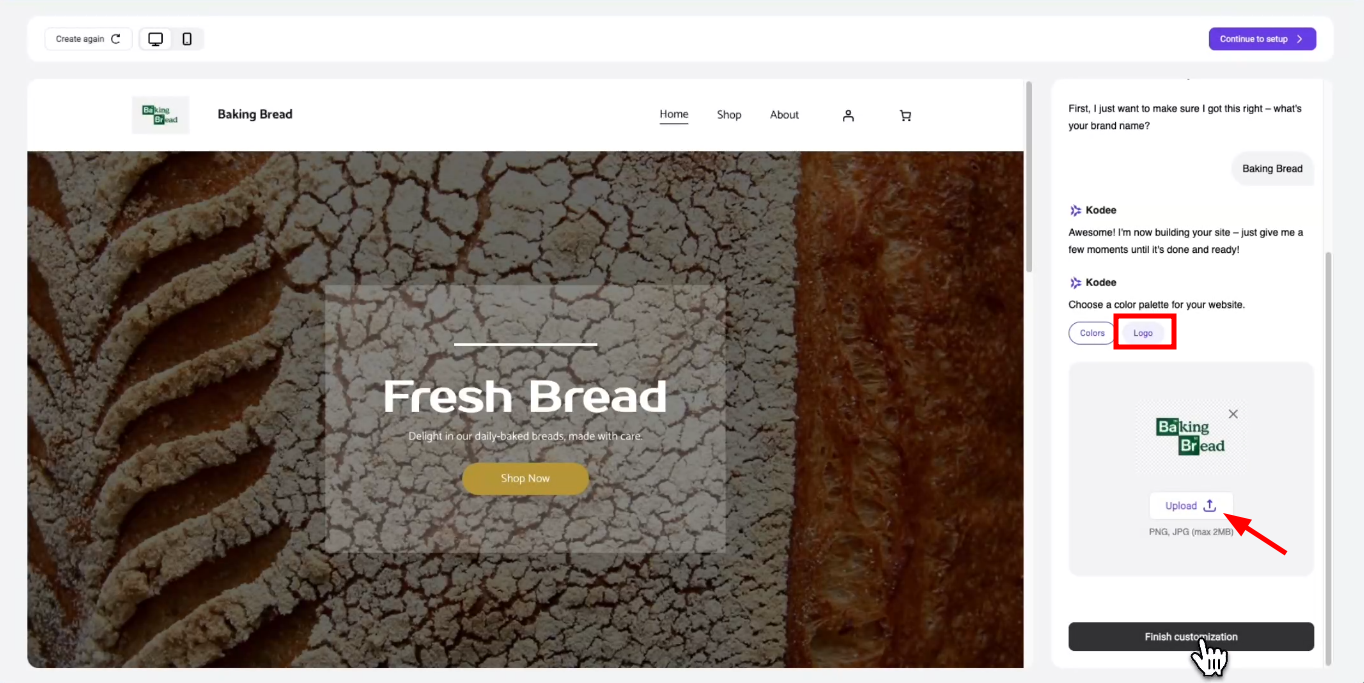The image size is (1364, 683).
Task: Click the Shop Now button
Action: point(525,479)
